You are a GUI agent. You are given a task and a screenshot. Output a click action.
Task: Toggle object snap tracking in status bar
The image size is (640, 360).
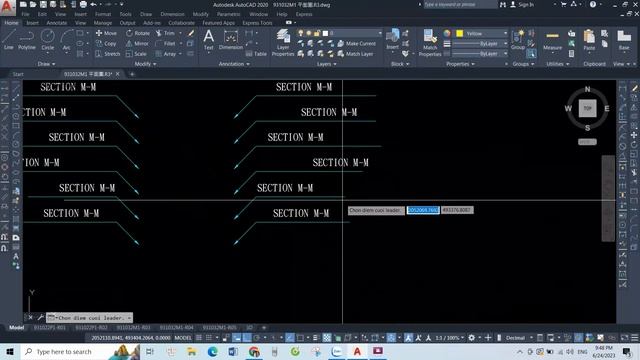point(290,338)
